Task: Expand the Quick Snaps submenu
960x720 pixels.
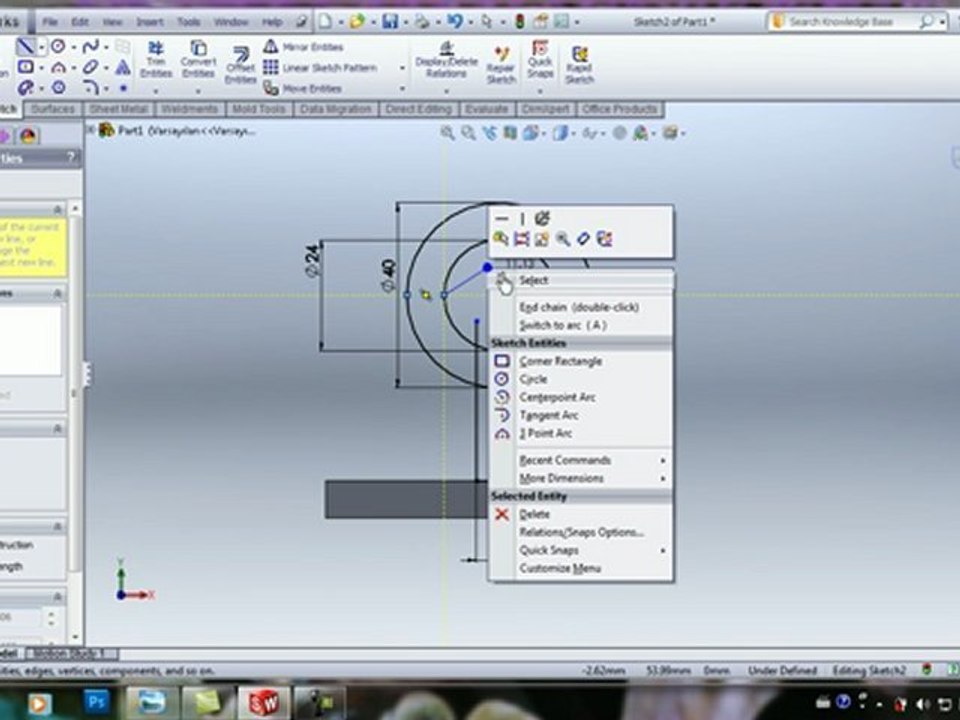Action: (582, 550)
